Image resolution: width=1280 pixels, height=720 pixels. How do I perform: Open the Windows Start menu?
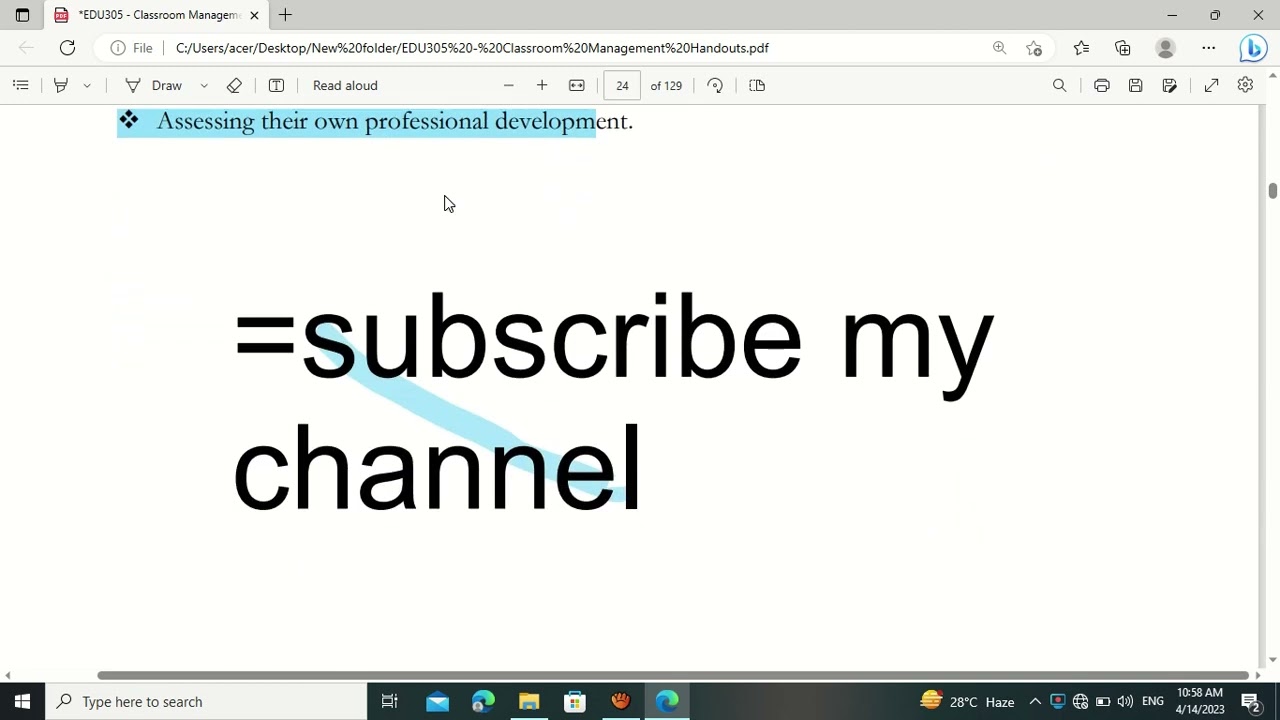(x=22, y=701)
